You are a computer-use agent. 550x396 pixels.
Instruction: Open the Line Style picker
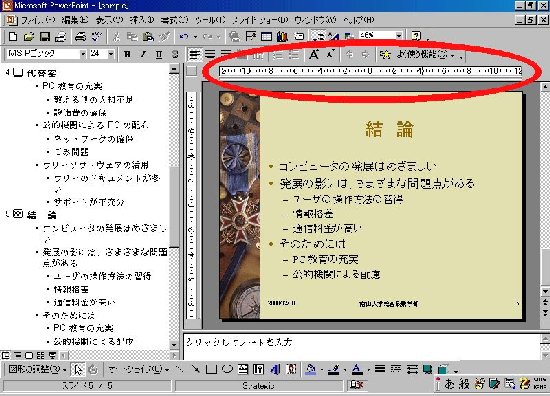380,369
